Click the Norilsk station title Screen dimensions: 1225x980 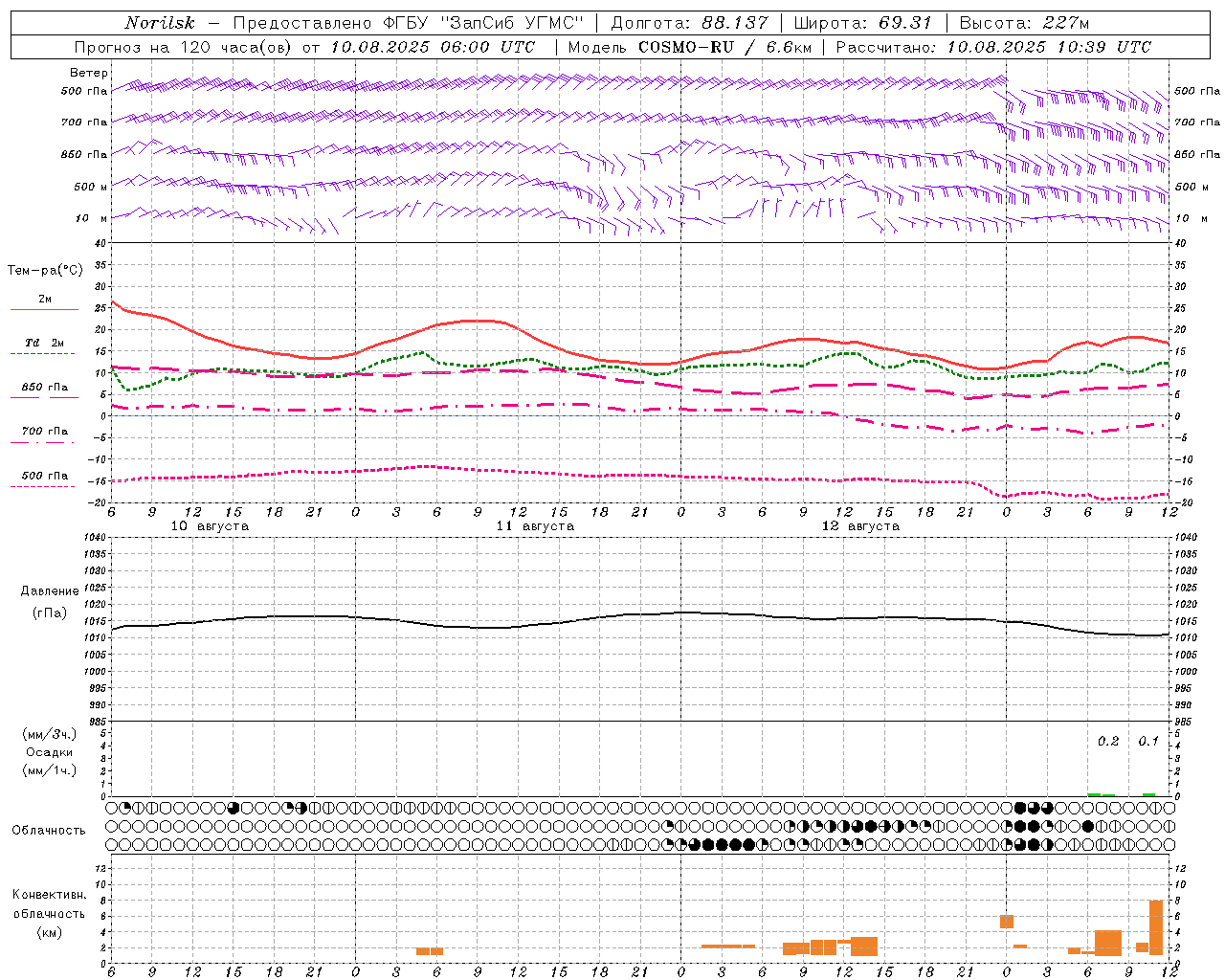pyautogui.click(x=159, y=23)
